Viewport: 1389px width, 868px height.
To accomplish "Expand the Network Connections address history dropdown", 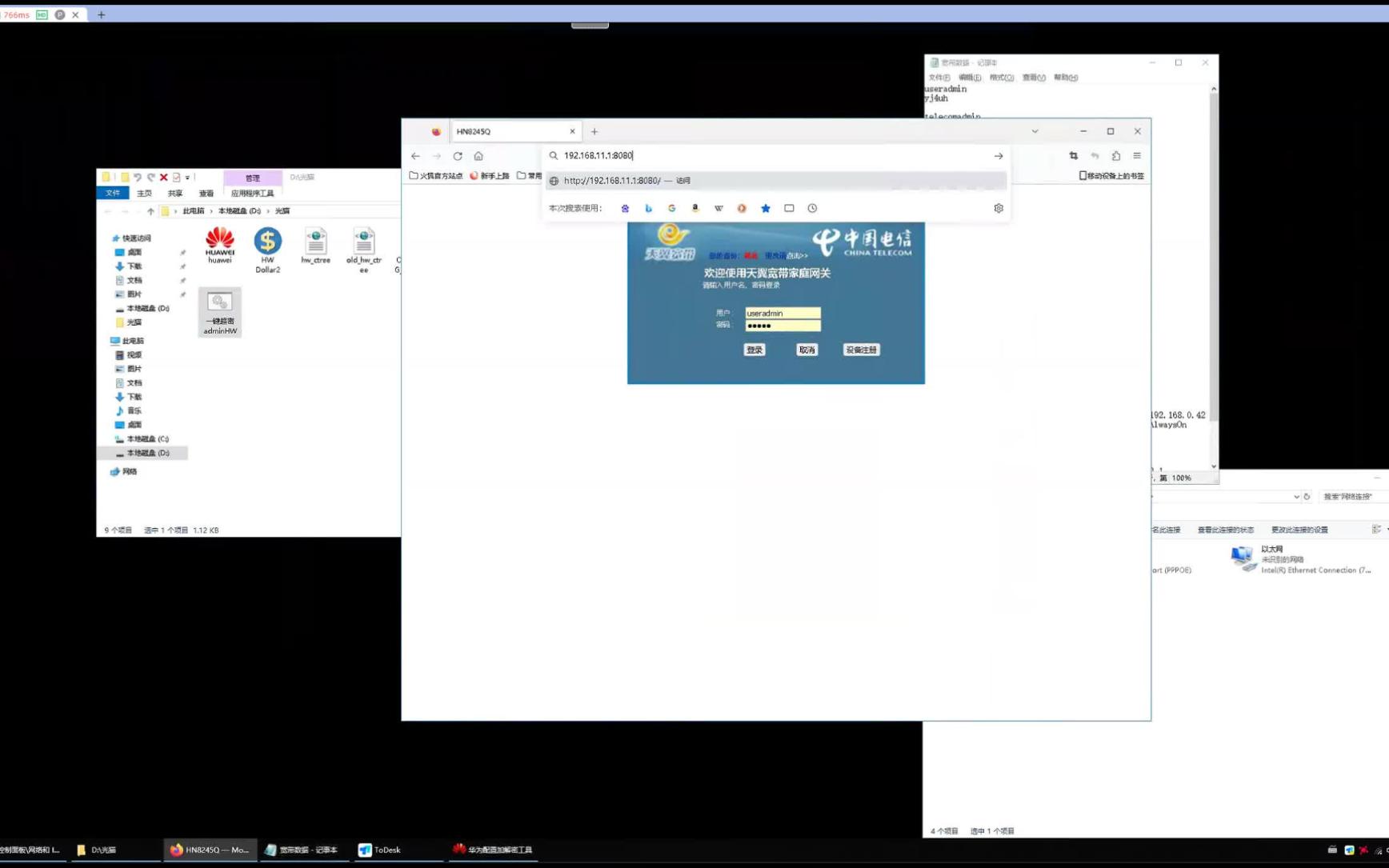I will coord(1296,497).
